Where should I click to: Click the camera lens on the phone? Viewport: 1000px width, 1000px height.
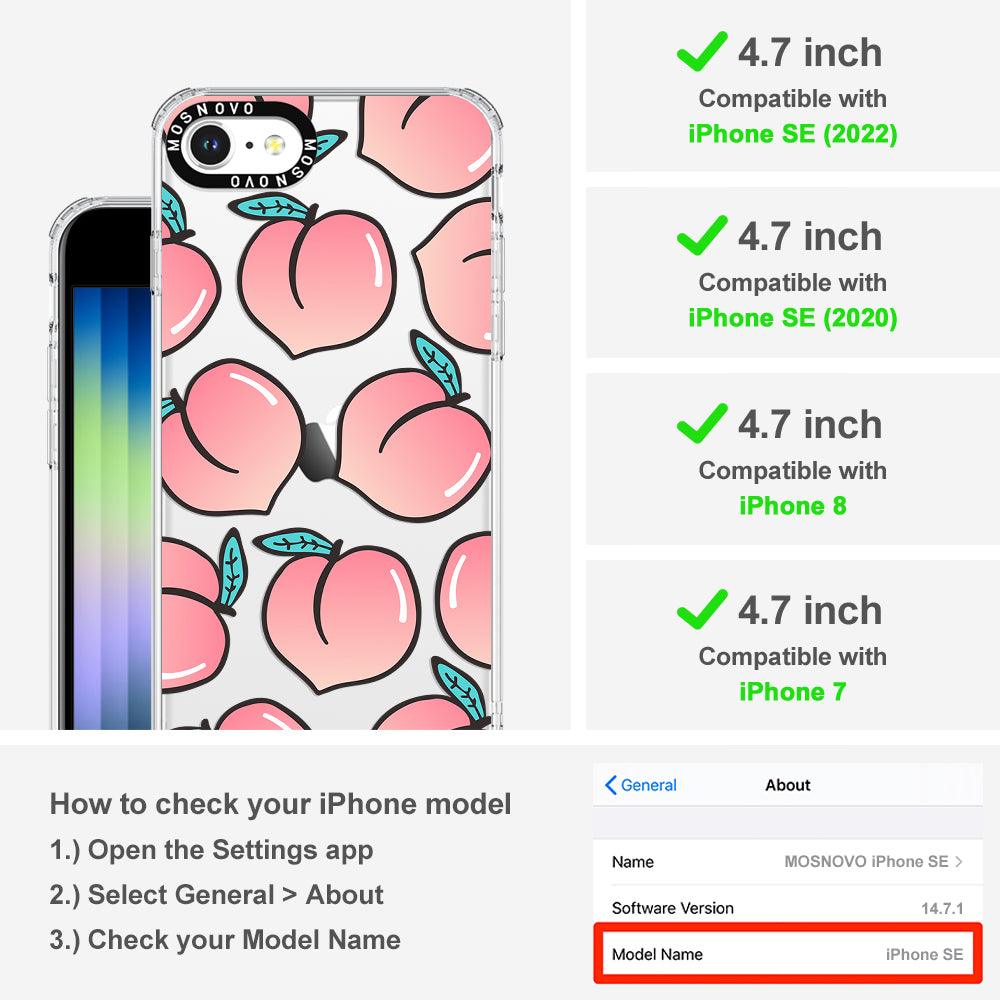[x=210, y=145]
